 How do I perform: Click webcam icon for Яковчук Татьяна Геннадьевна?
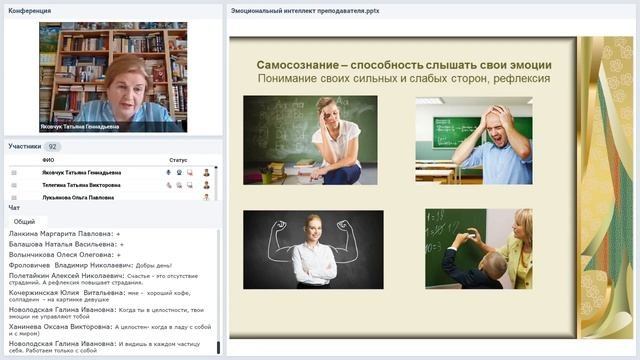point(179,173)
